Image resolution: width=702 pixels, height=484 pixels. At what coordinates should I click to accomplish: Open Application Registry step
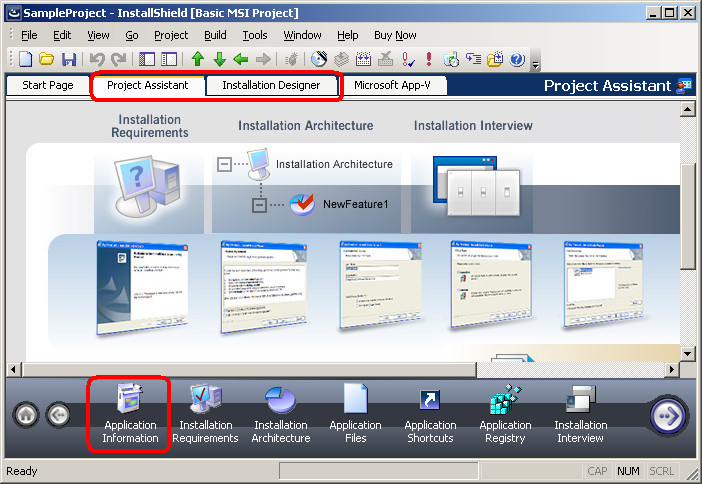(505, 414)
